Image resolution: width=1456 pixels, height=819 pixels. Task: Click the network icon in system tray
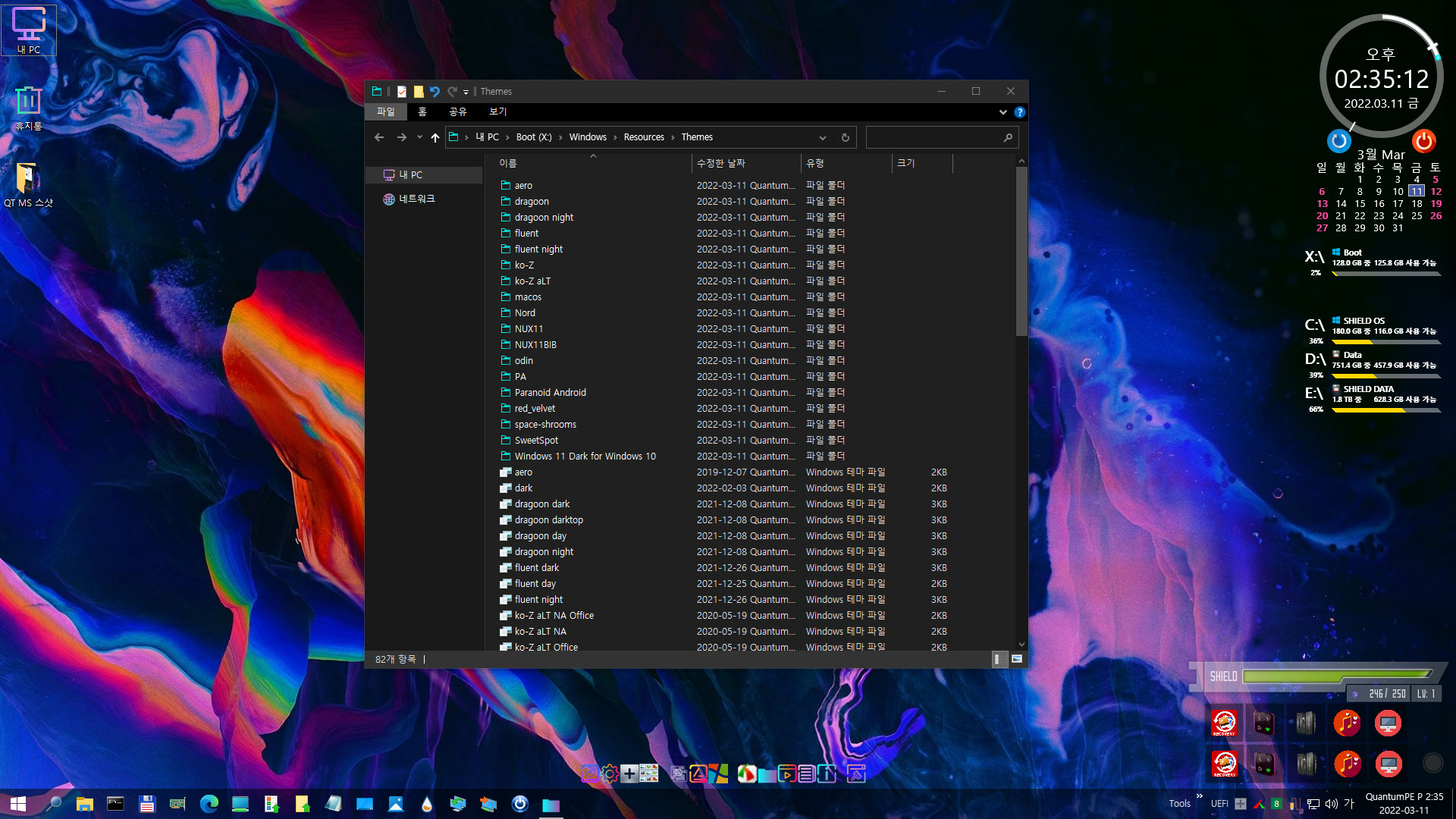[x=1313, y=804]
